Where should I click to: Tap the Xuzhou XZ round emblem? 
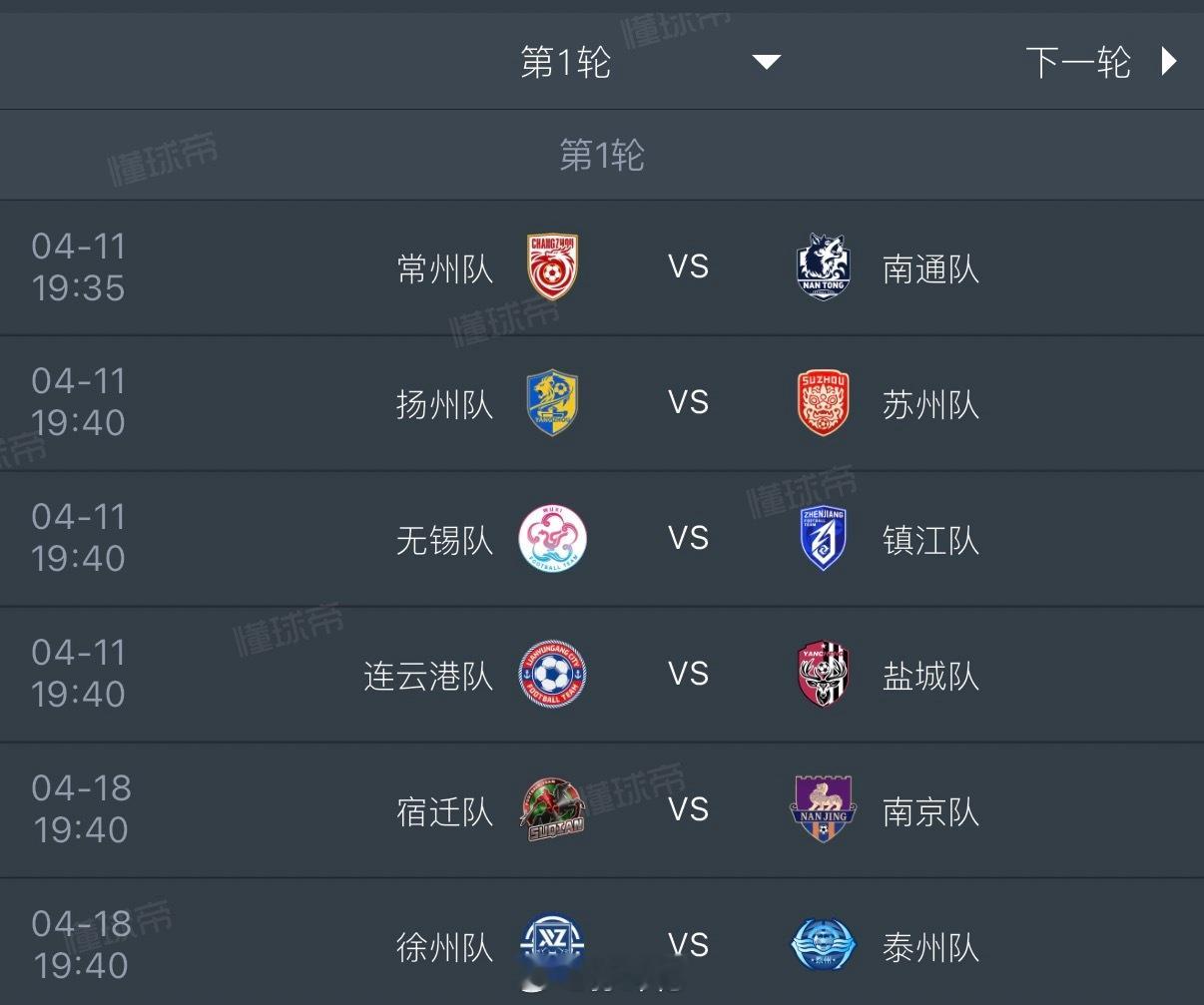coord(552,944)
